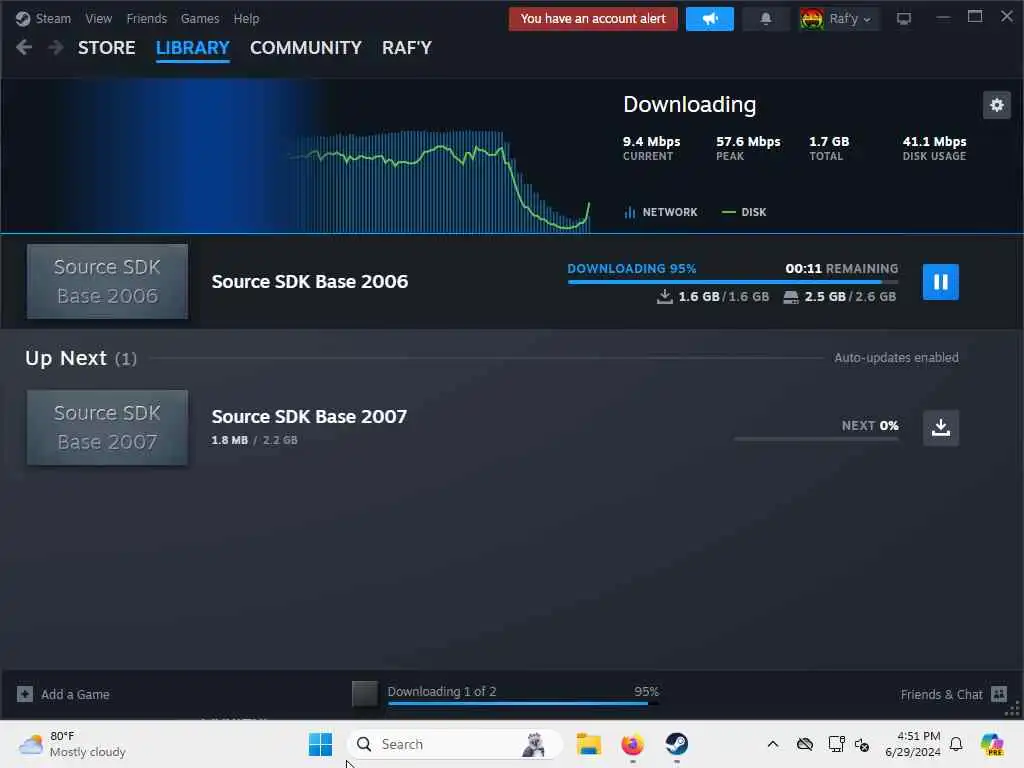Image resolution: width=1024 pixels, height=768 pixels.
Task: Click the '00:11 REMAINING' text
Action: pos(841,268)
